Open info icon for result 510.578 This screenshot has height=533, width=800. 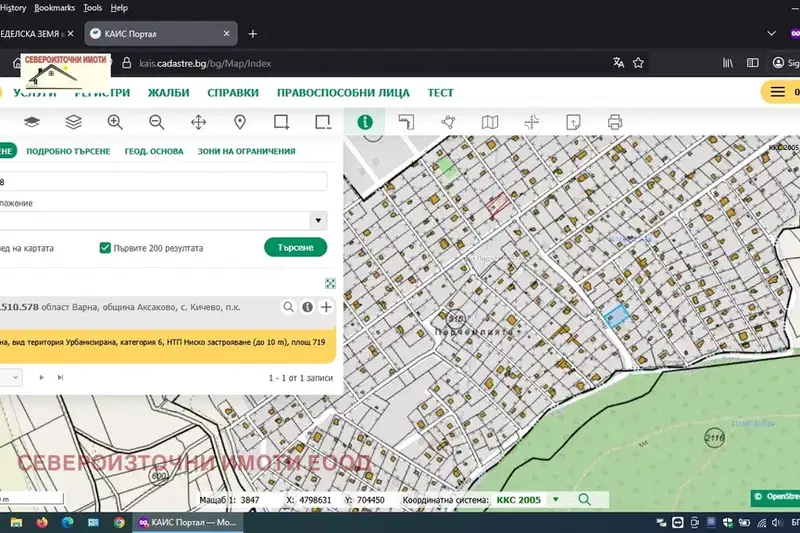[307, 307]
